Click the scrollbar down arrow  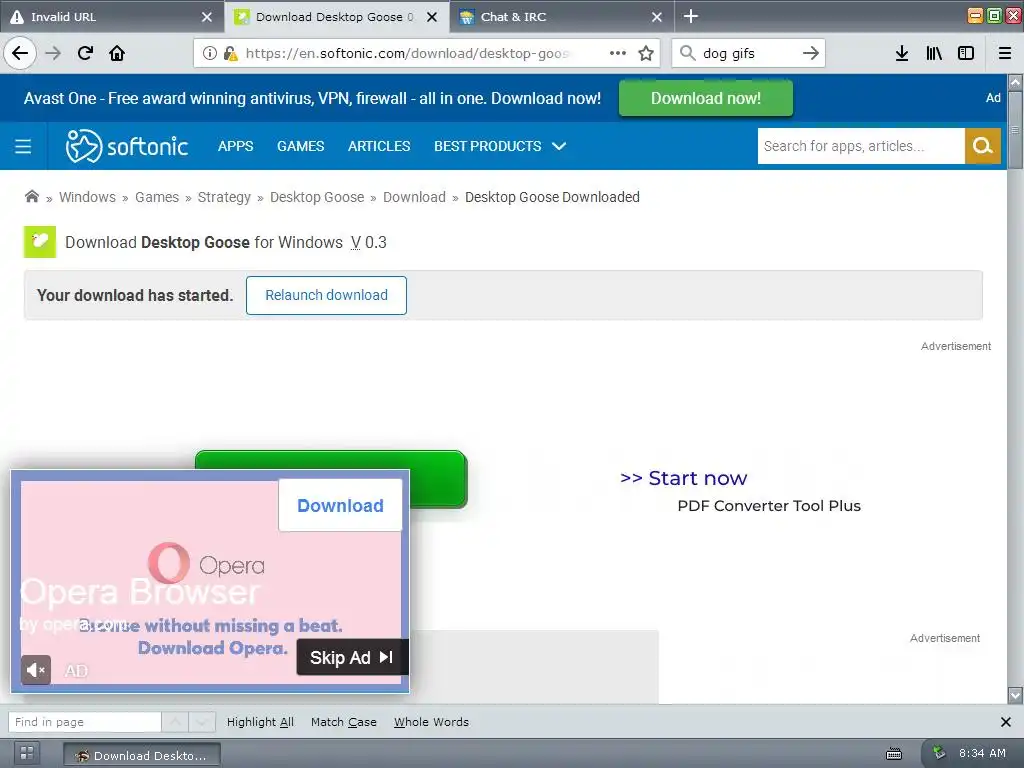click(x=1015, y=695)
